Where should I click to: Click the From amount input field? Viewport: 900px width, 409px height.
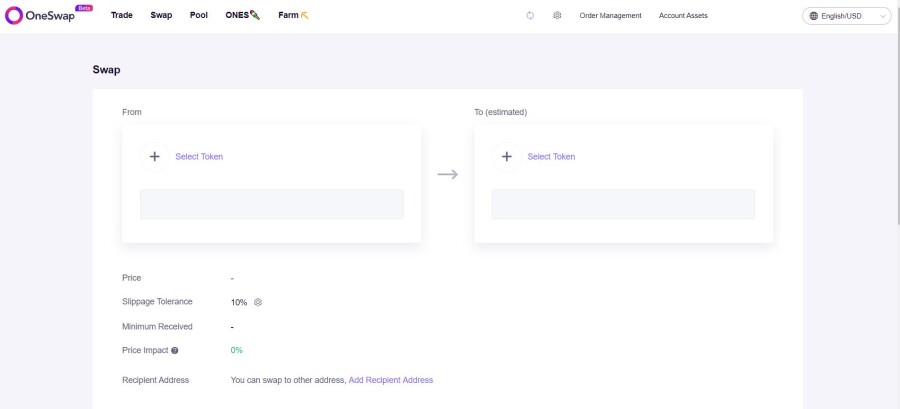271,204
